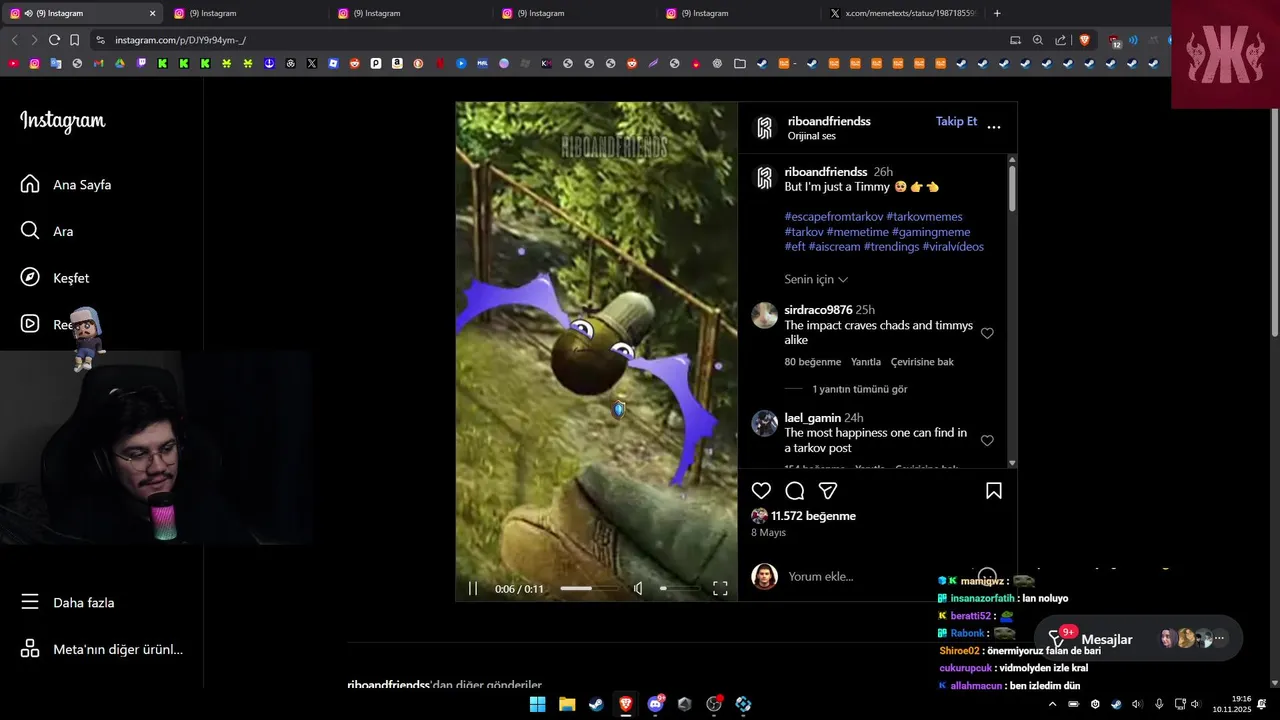Expand '1 yanıtın tümünü gör' replies
Viewport: 1280px width, 720px height.
click(860, 389)
